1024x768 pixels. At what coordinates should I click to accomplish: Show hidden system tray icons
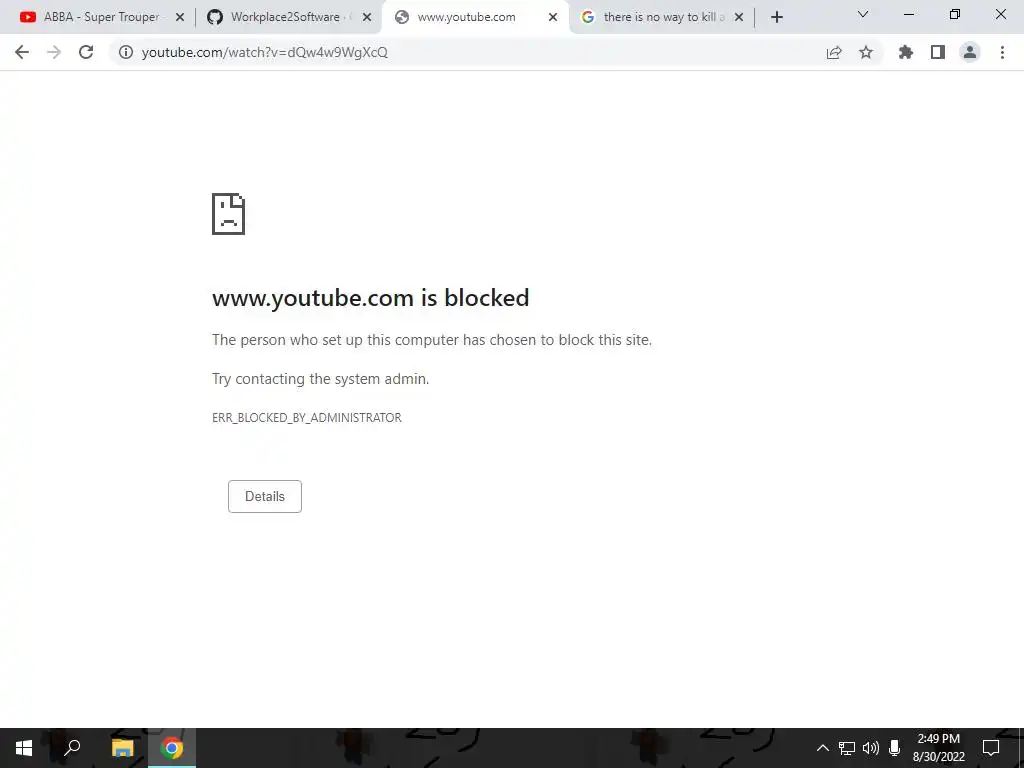pos(823,748)
